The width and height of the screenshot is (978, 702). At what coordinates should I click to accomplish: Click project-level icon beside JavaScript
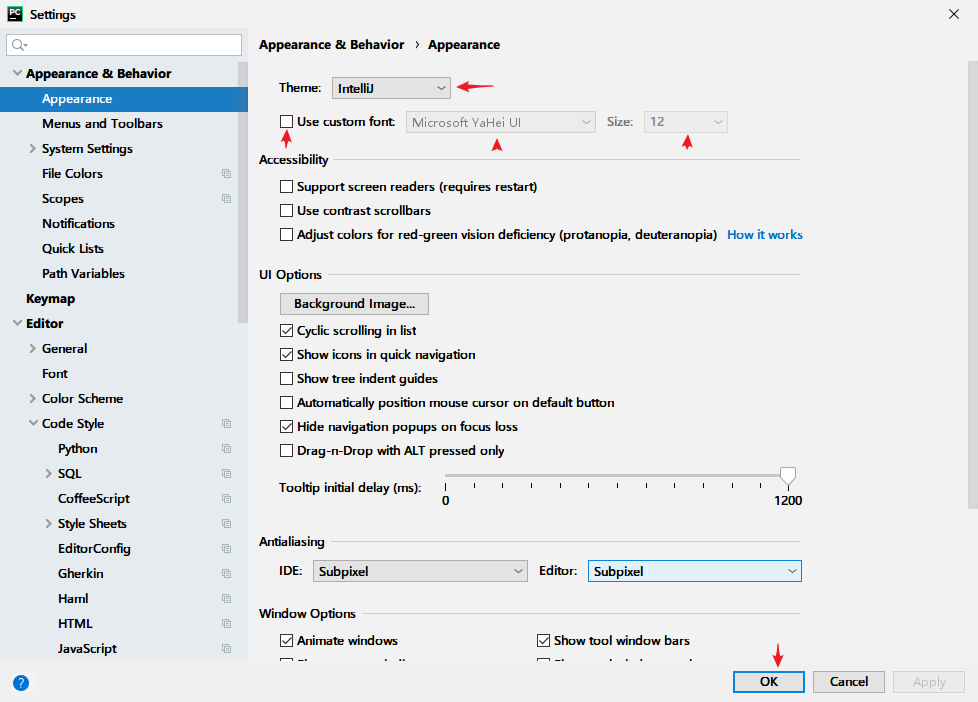pos(226,648)
